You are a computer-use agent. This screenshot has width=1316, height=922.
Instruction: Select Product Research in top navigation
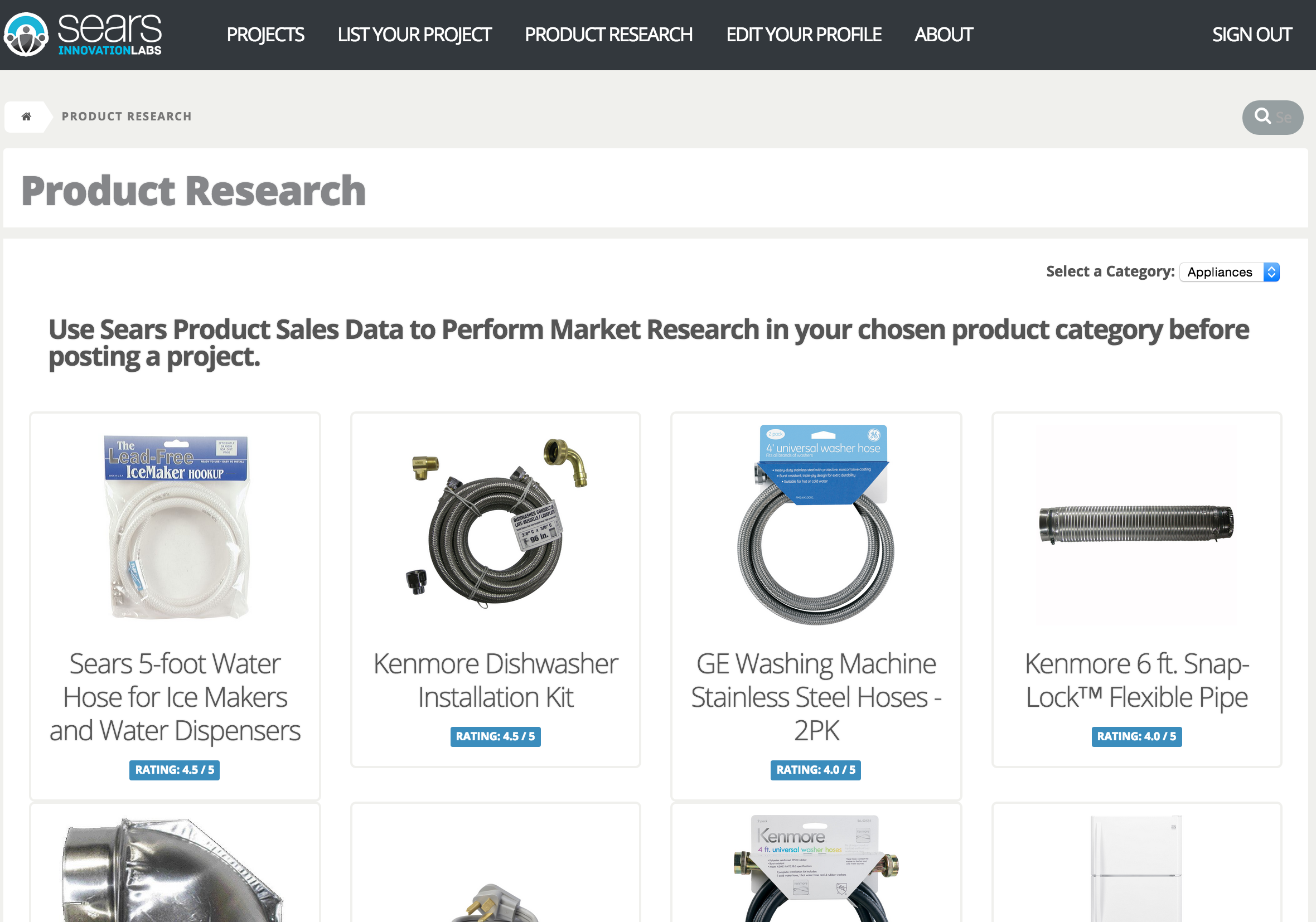pos(608,35)
